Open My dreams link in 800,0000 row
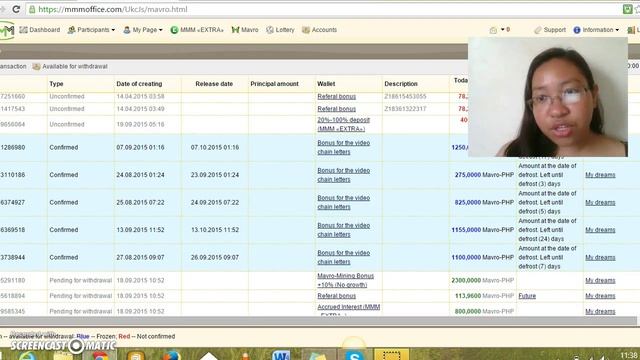The image size is (640, 360). (x=600, y=311)
